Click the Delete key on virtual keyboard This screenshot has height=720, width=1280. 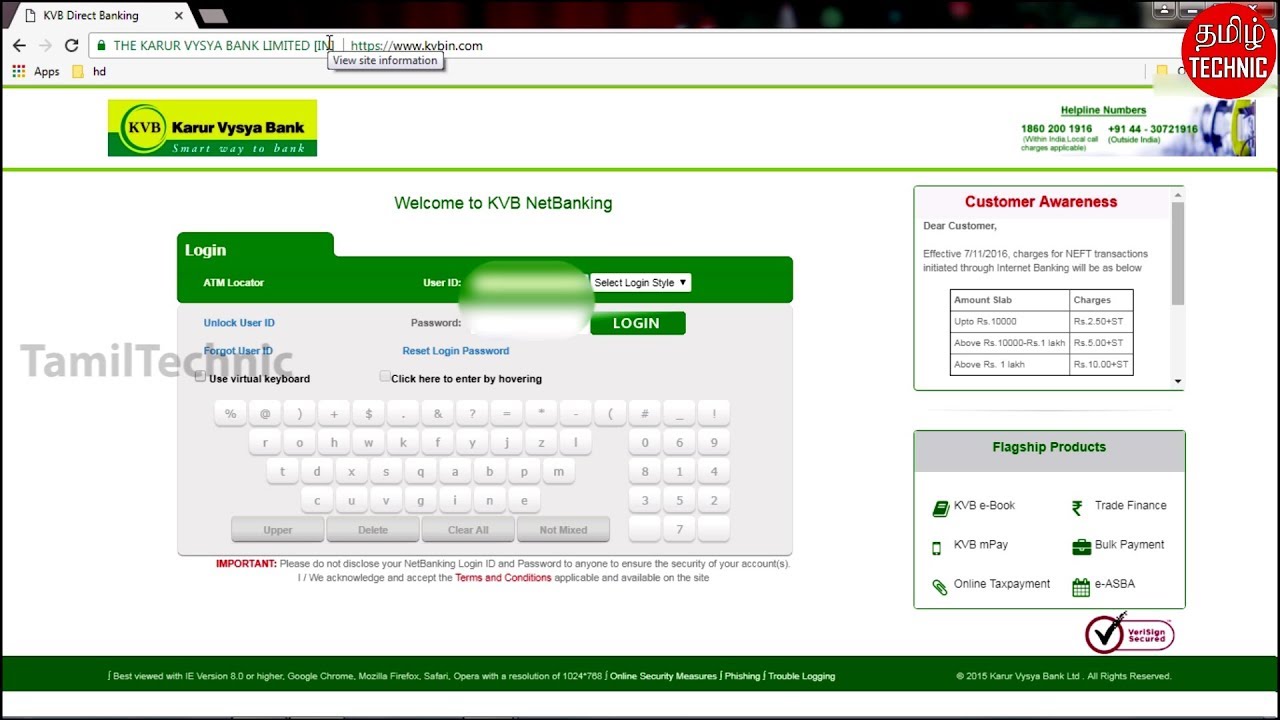[x=373, y=530]
